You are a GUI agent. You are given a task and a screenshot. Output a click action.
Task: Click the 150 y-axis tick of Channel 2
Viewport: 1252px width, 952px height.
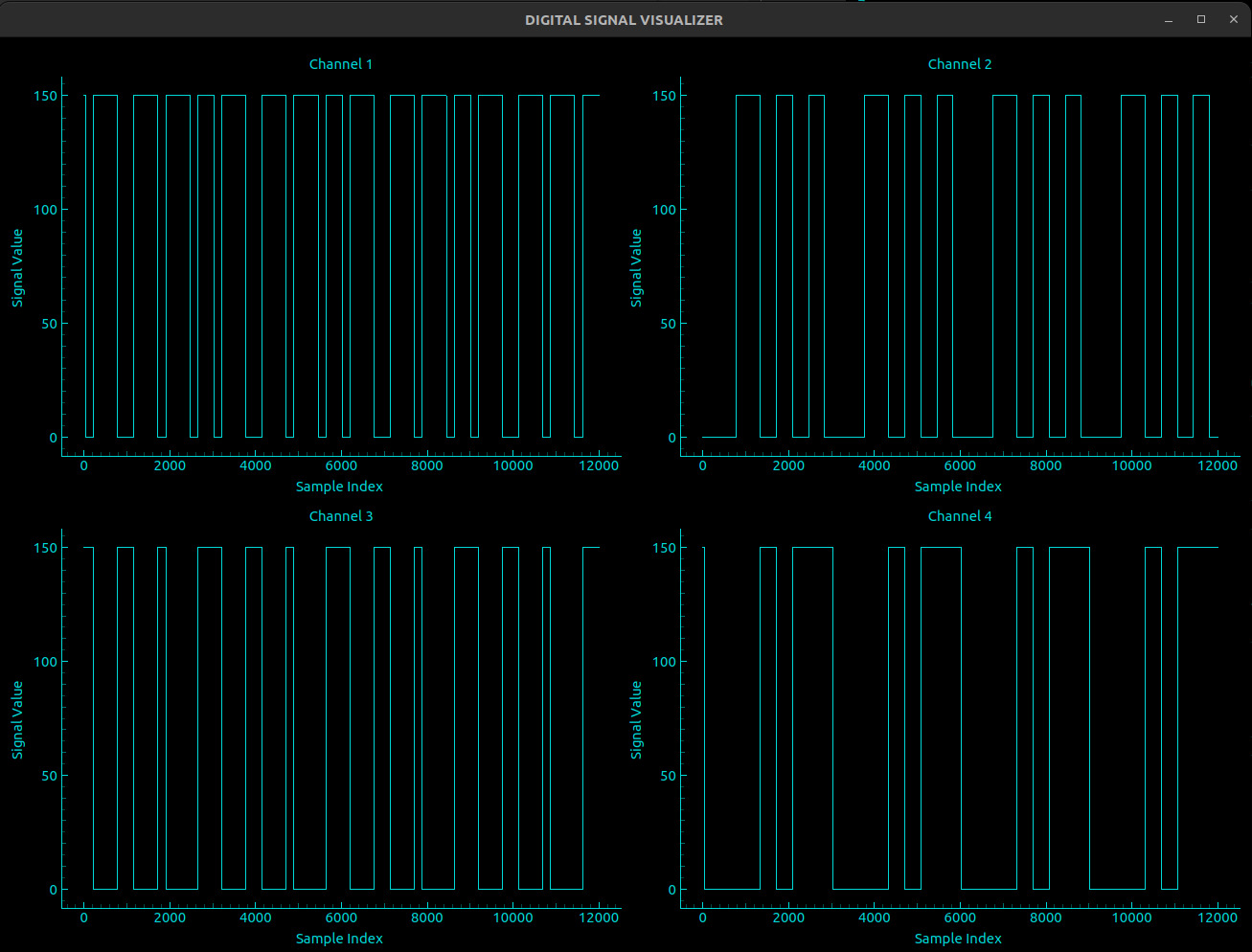click(x=664, y=96)
